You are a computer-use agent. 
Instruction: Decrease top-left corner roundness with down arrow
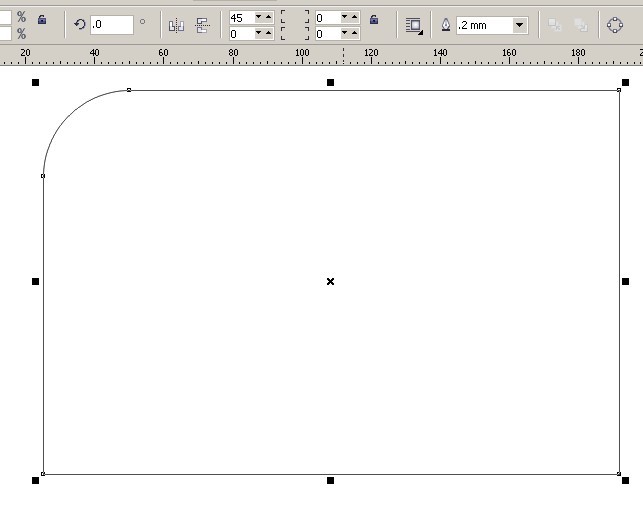coord(259,17)
